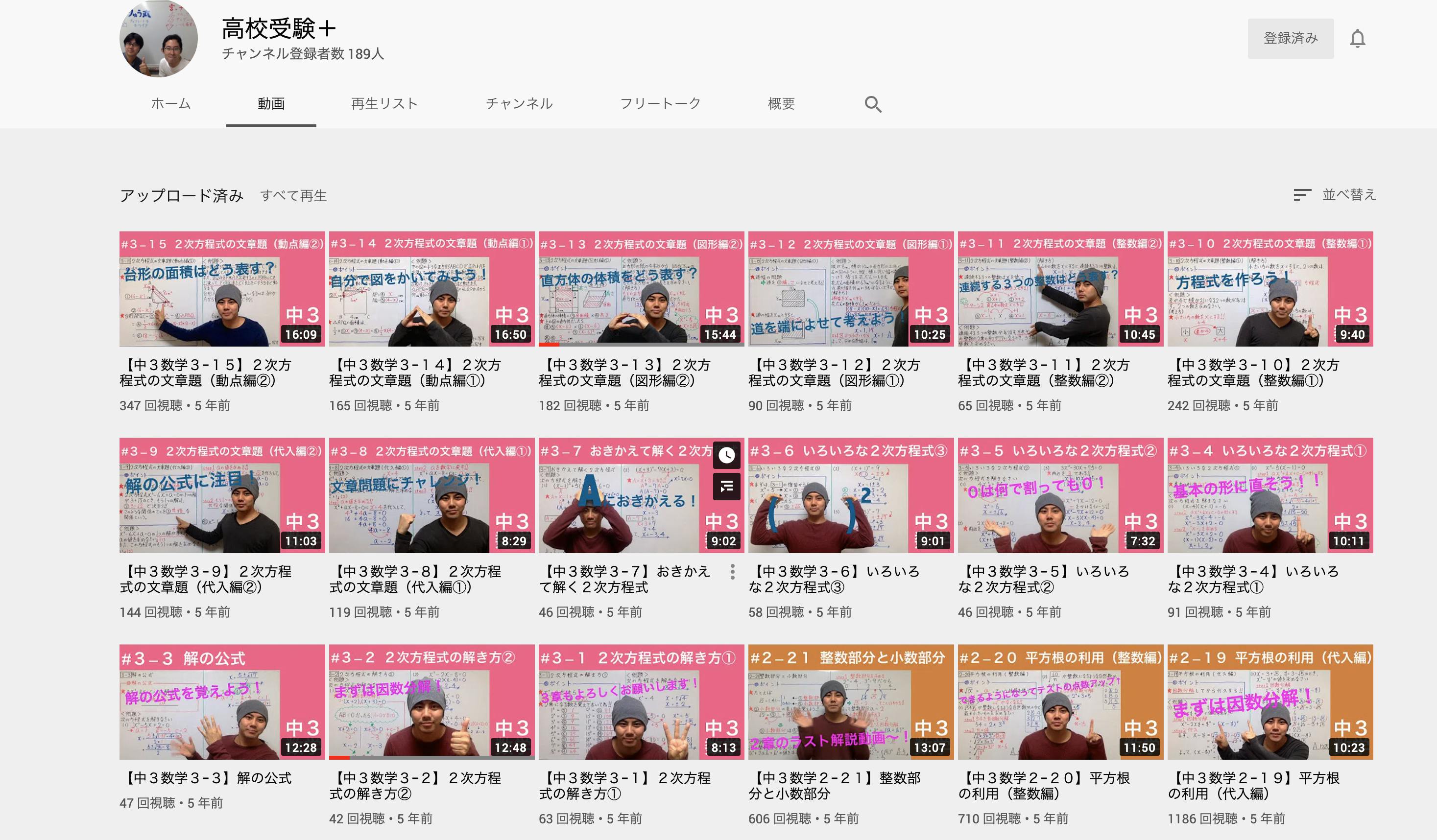Viewport: 1437px width, 840px height.
Task: Select the 概要 tab
Action: (781, 104)
